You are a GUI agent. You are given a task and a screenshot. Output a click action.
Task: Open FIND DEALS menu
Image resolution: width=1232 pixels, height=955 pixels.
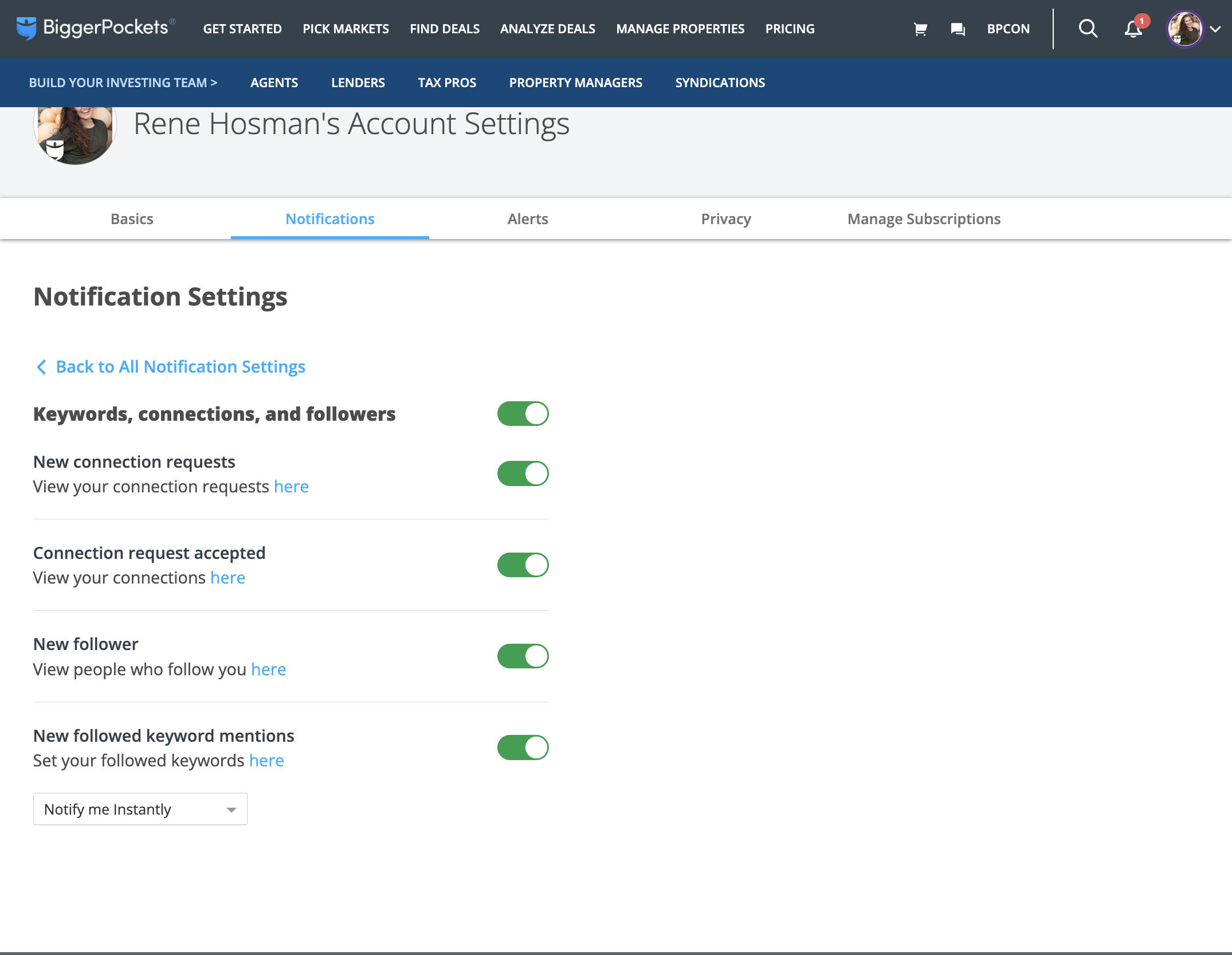point(445,29)
